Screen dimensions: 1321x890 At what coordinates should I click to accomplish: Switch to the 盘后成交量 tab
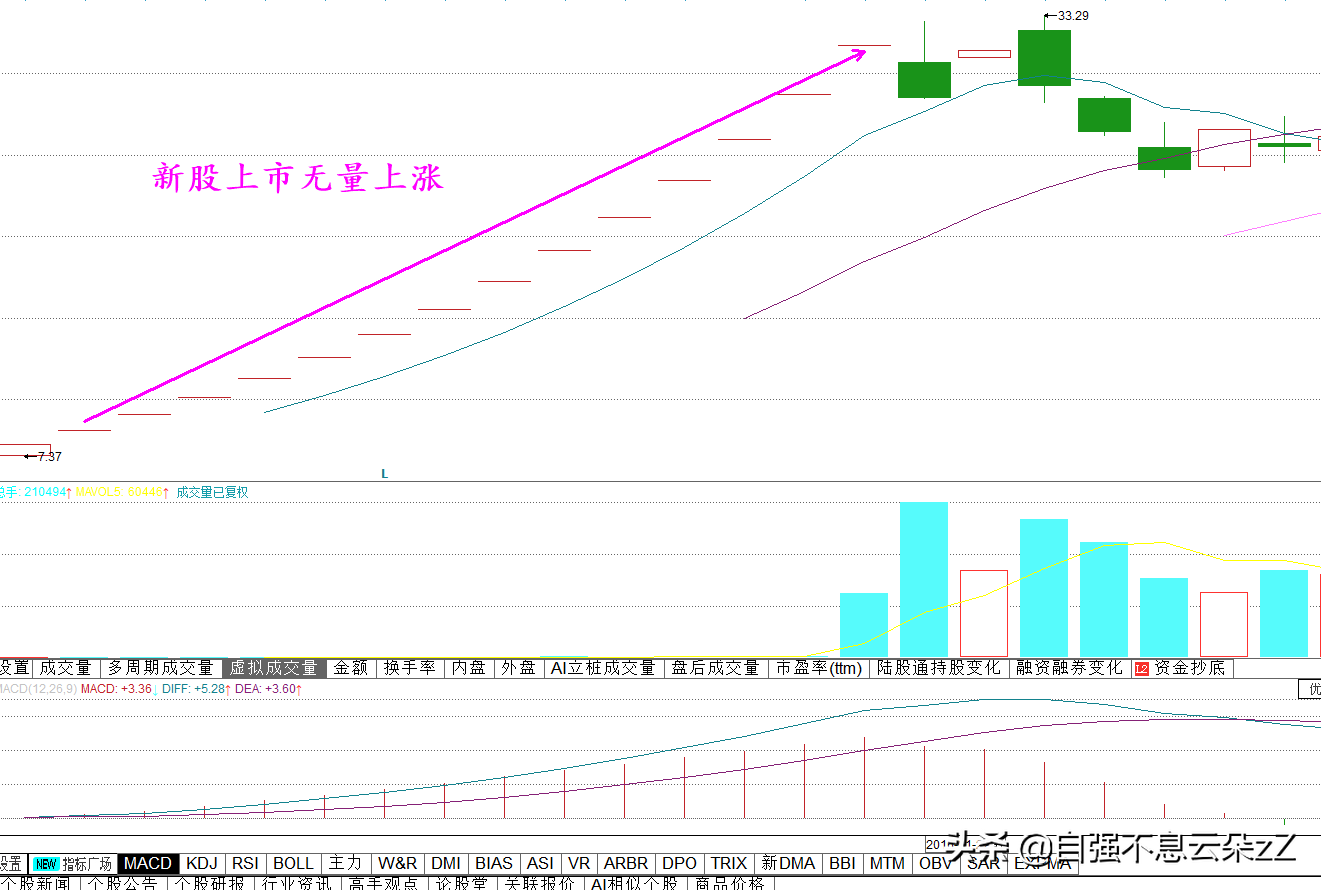[x=715, y=668]
